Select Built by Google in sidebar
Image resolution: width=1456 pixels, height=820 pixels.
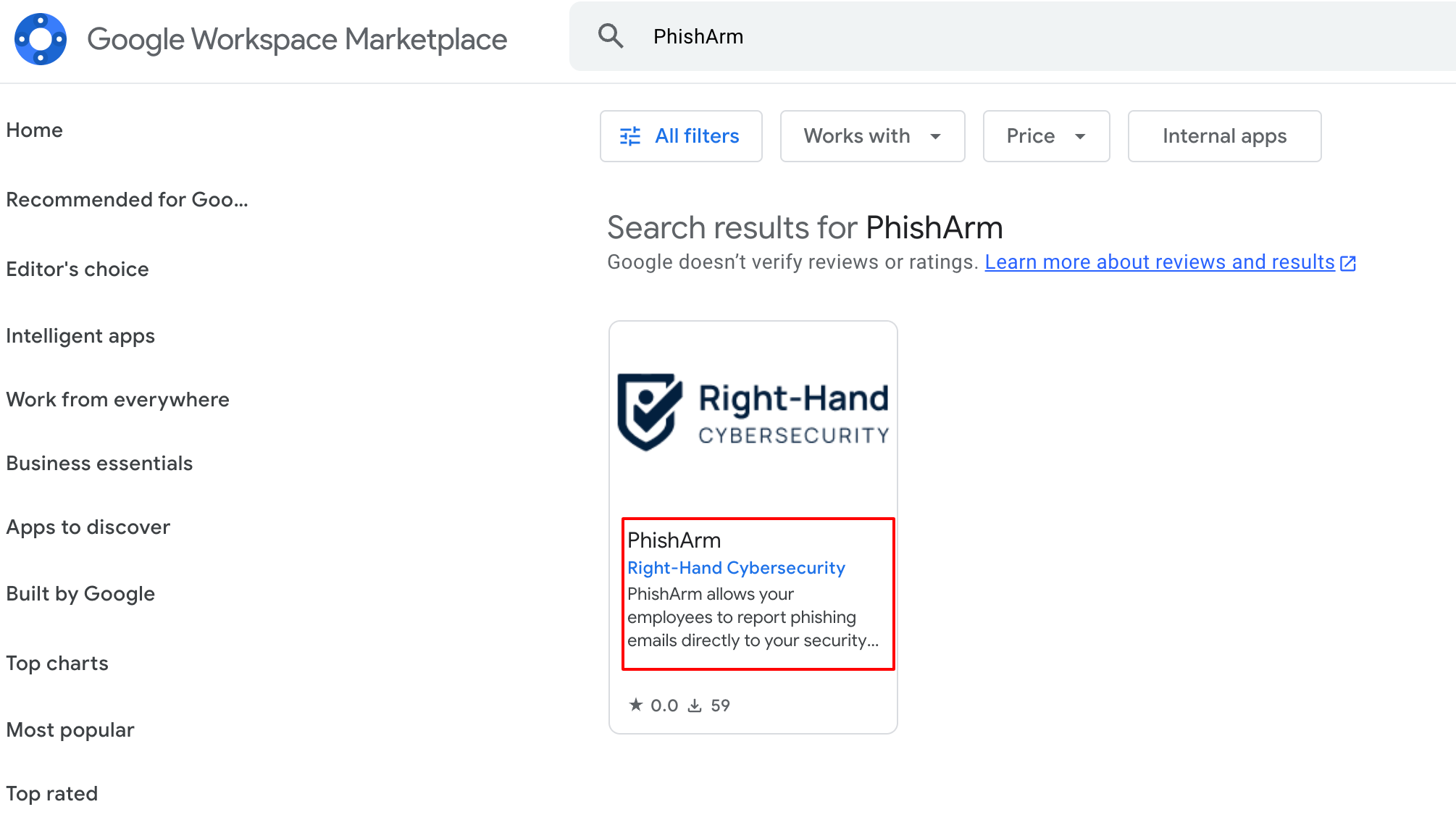80,594
